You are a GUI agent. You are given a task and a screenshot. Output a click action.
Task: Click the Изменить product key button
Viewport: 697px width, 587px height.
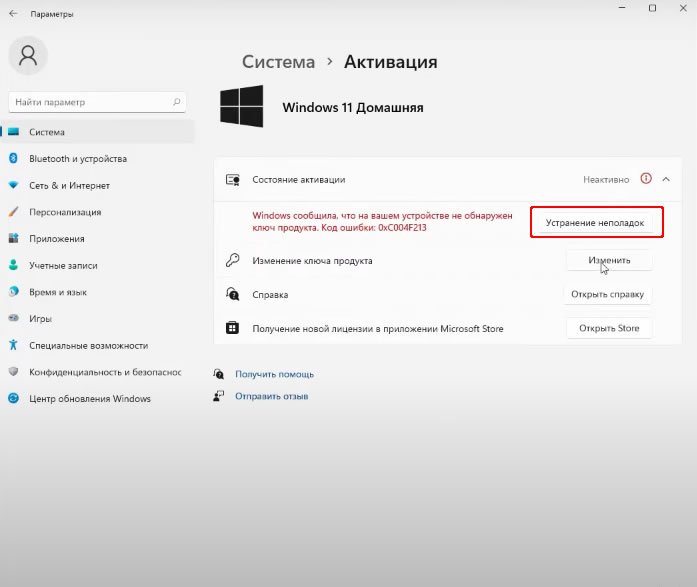(x=609, y=260)
